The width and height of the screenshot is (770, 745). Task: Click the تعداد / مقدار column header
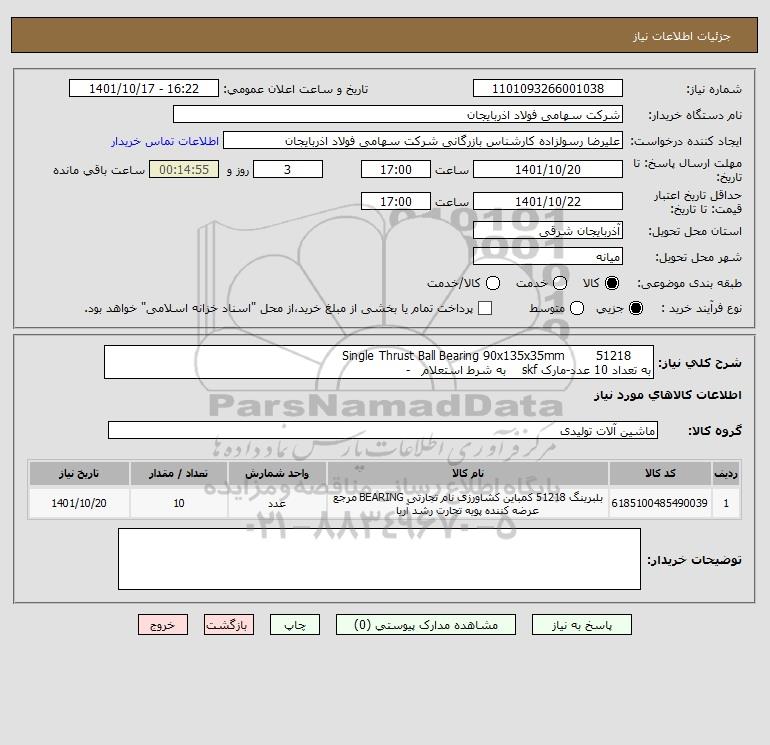tap(178, 473)
